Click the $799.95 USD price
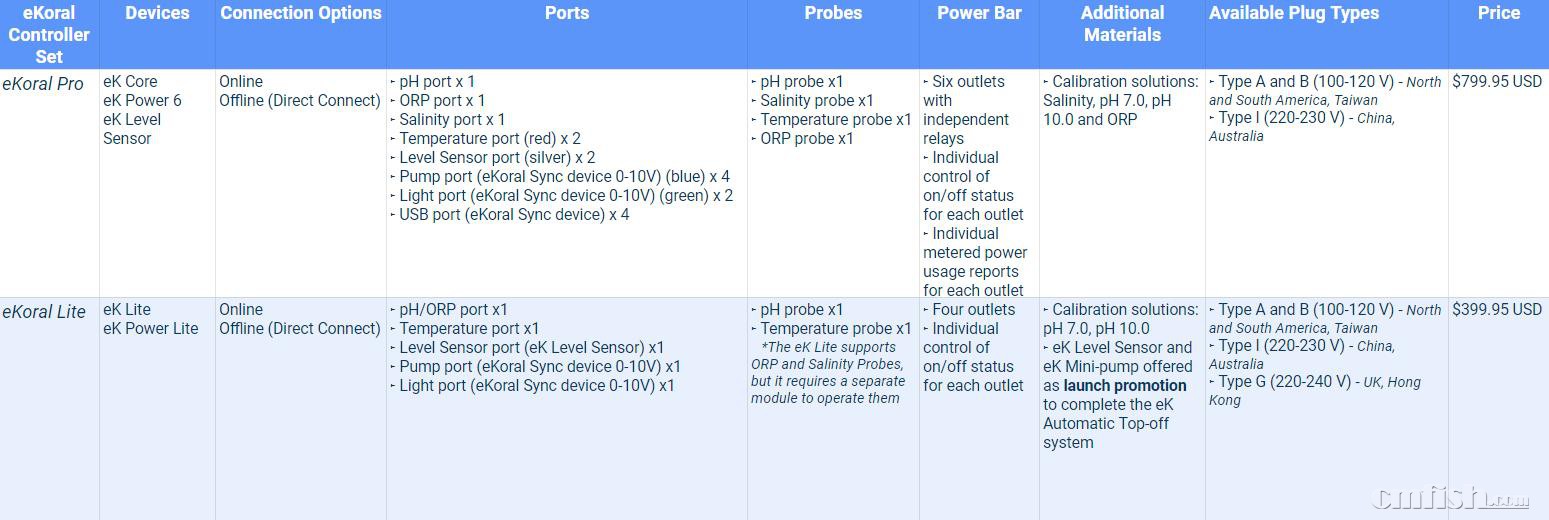This screenshot has height=520, width=1549. click(1497, 82)
